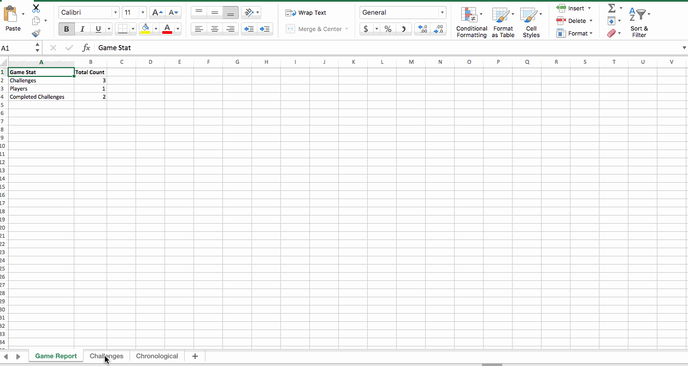
Task: Apply cell borders with the Borders icon
Action: point(122,29)
